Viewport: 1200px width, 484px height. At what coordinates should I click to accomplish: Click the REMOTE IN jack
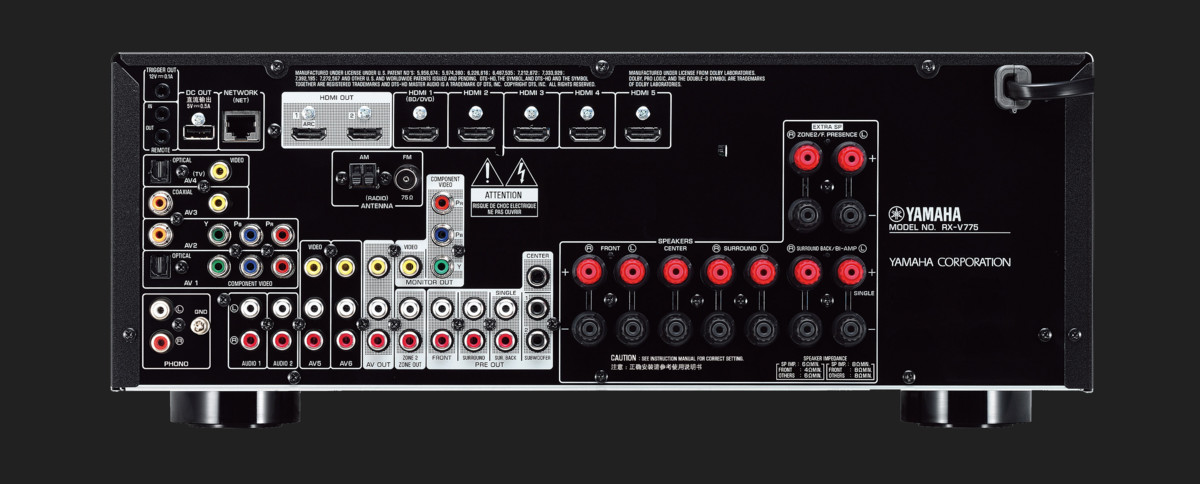pyautogui.click(x=164, y=115)
